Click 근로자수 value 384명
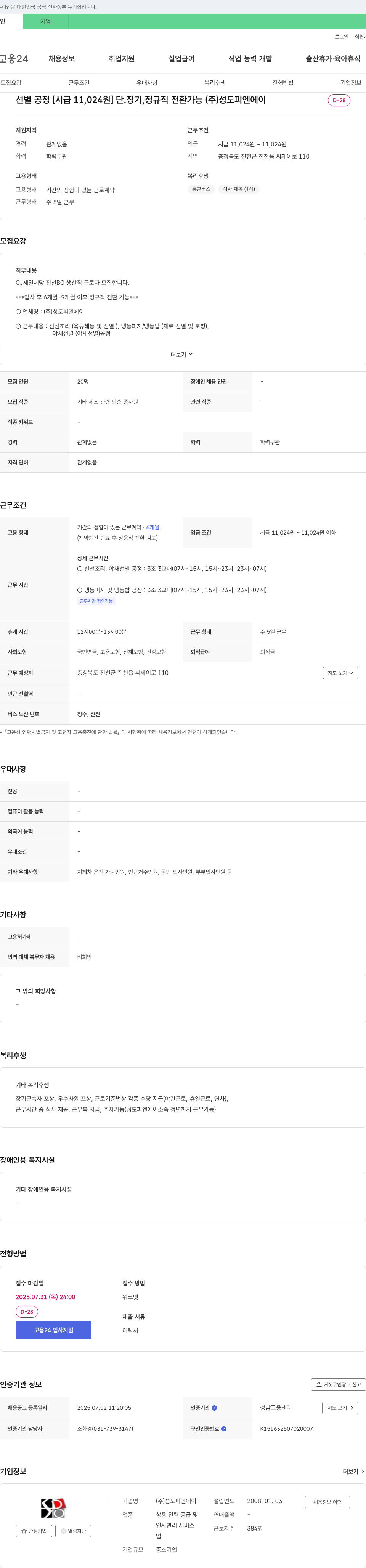The width and height of the screenshot is (366, 1568). [255, 1528]
